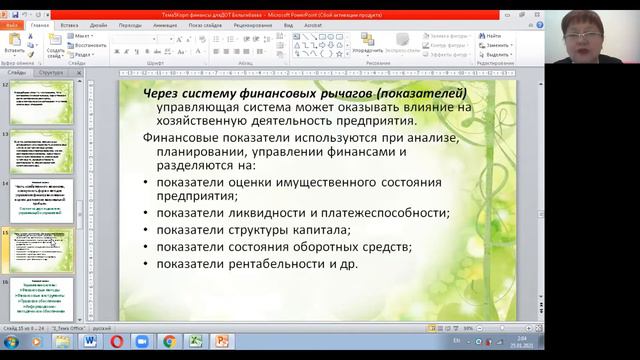Open PowerPoint Help question mark icon

tap(540, 25)
